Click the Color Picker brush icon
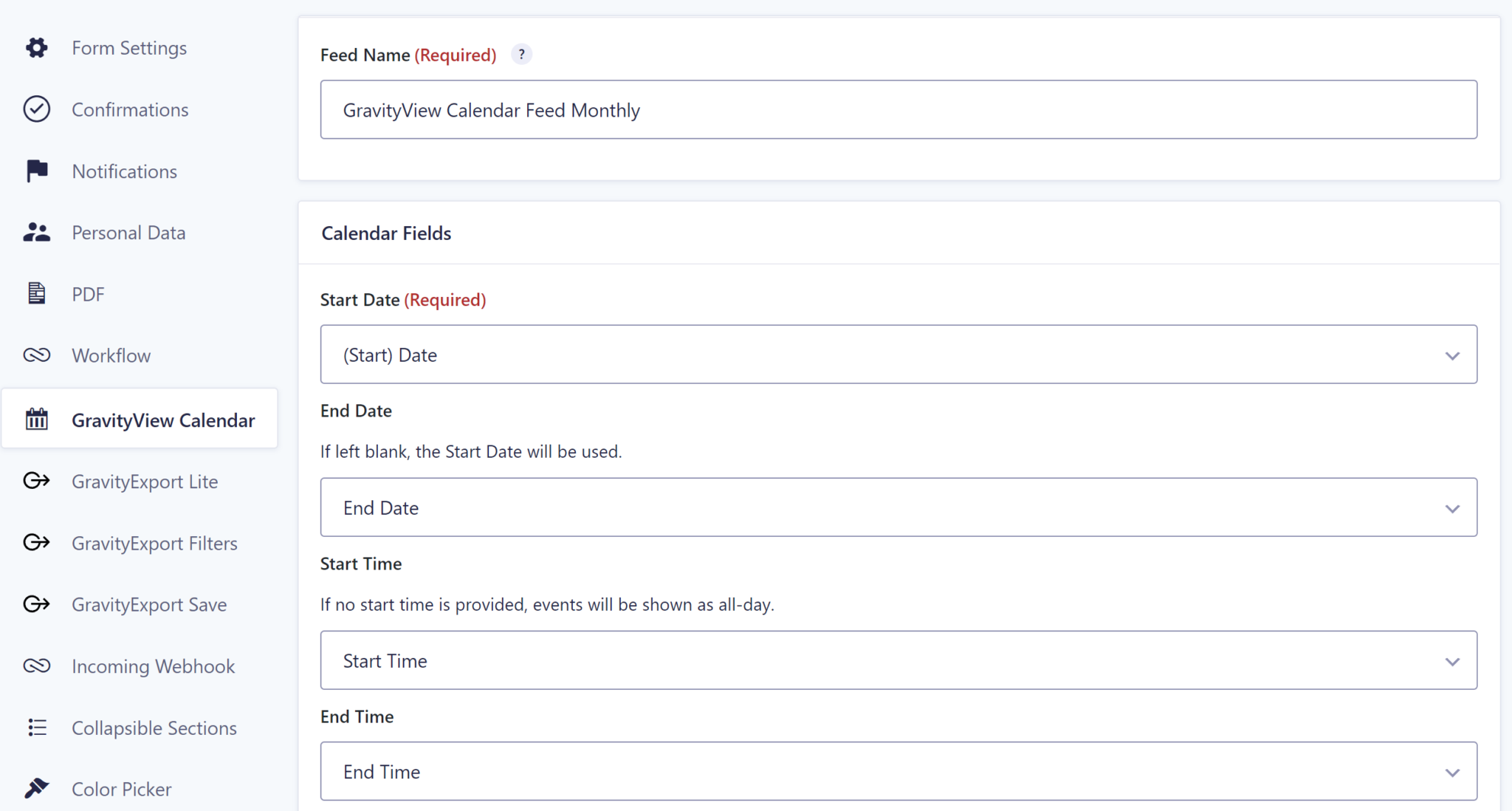Image resolution: width=1512 pixels, height=811 pixels. (36, 789)
